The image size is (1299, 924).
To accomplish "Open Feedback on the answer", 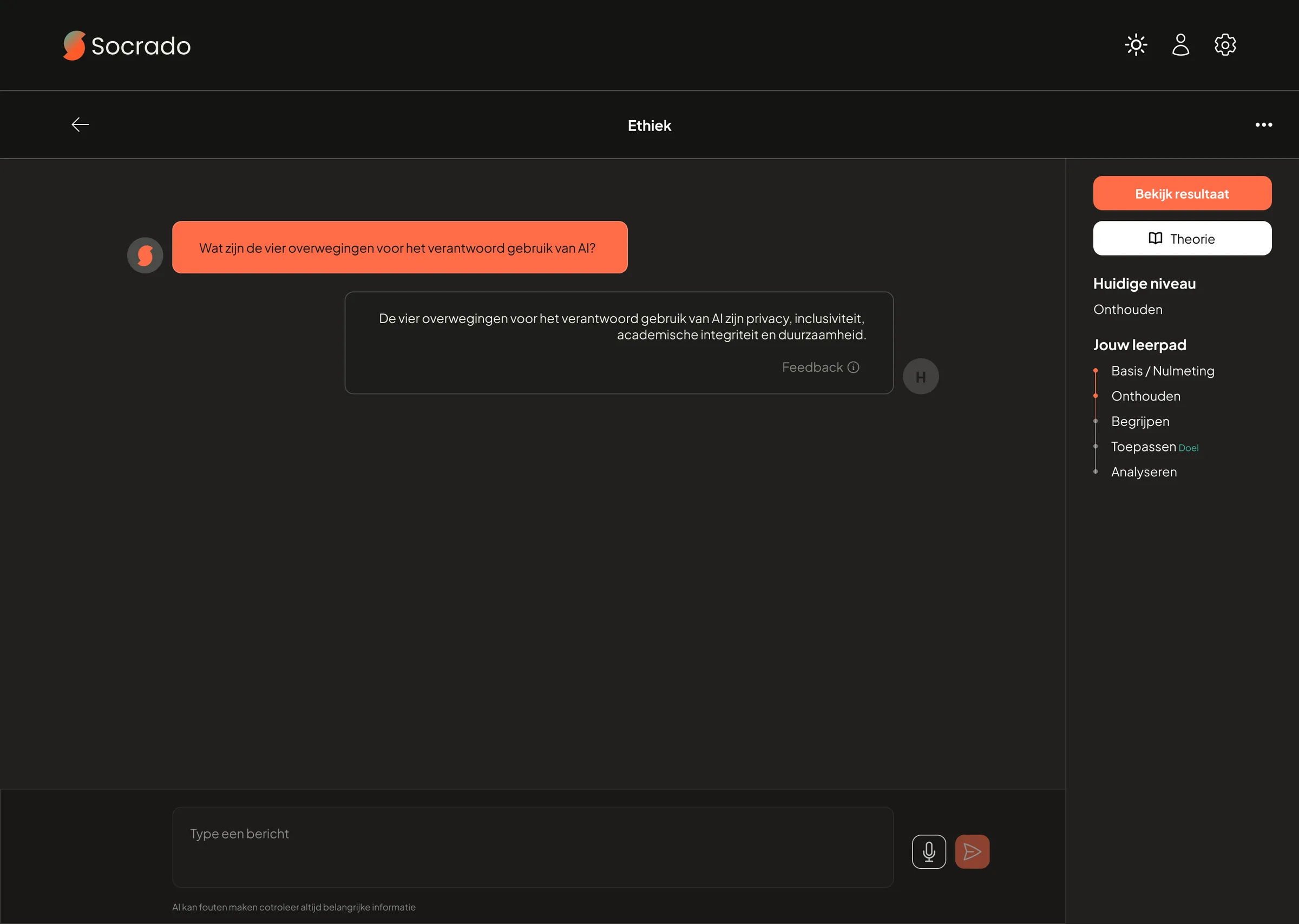I will pyautogui.click(x=820, y=368).
